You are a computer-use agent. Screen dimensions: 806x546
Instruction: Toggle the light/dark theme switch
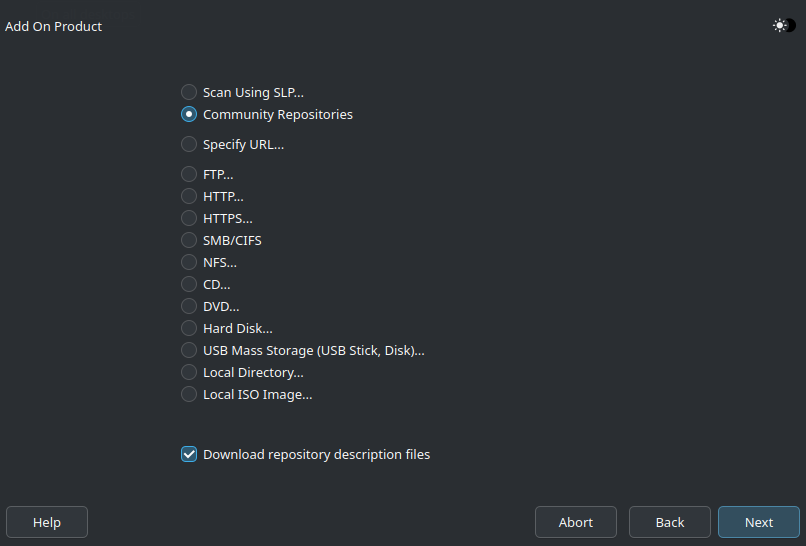(784, 26)
